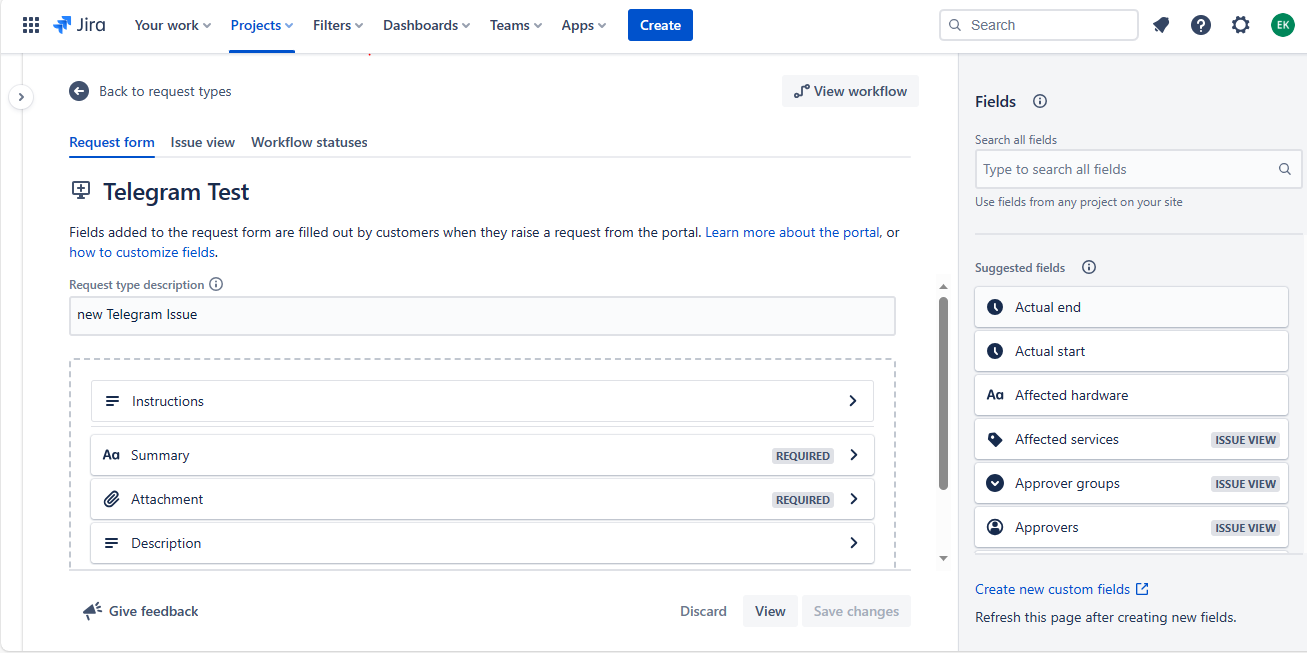Click the Jira logo
This screenshot has height=653, width=1307.
pos(79,25)
